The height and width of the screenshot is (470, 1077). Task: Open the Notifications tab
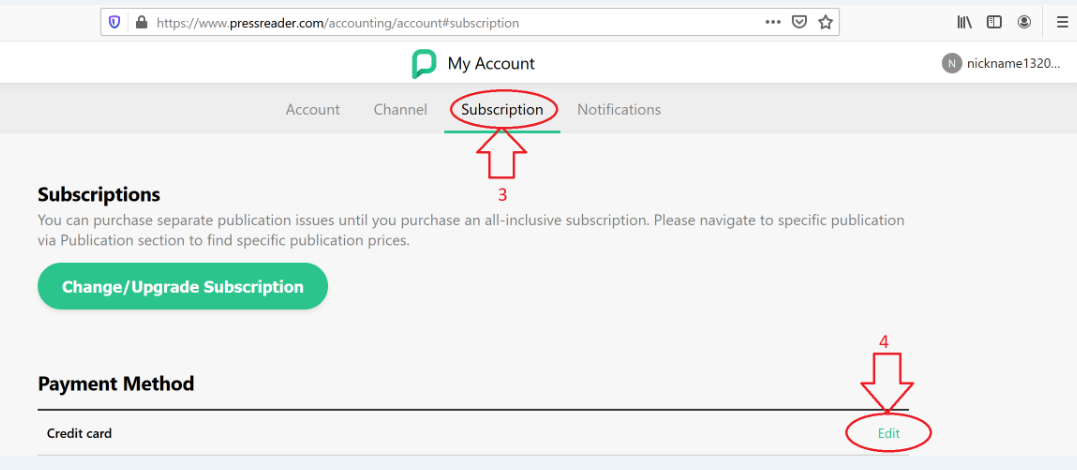[619, 109]
